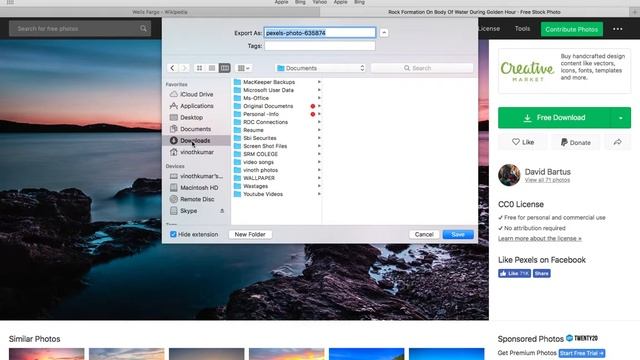
Task: Share the photo with arrow icon
Action: point(618,142)
